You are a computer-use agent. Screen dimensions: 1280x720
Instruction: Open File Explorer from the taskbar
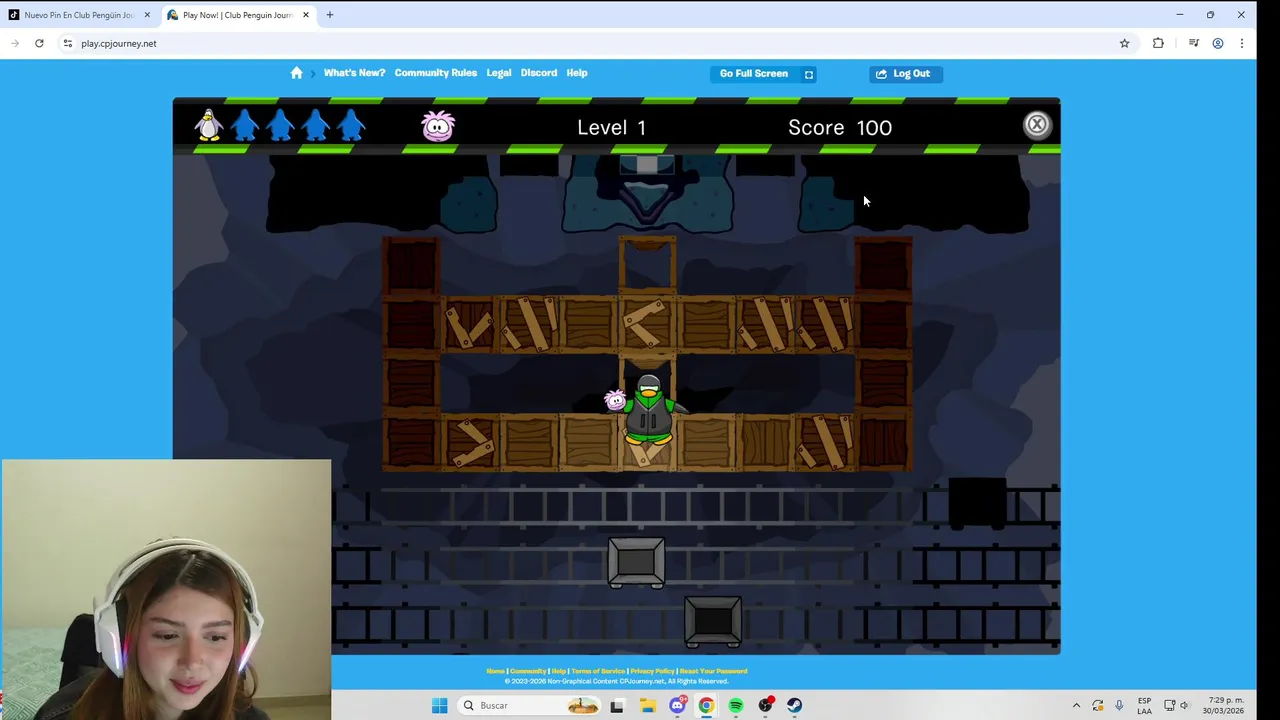click(647, 706)
